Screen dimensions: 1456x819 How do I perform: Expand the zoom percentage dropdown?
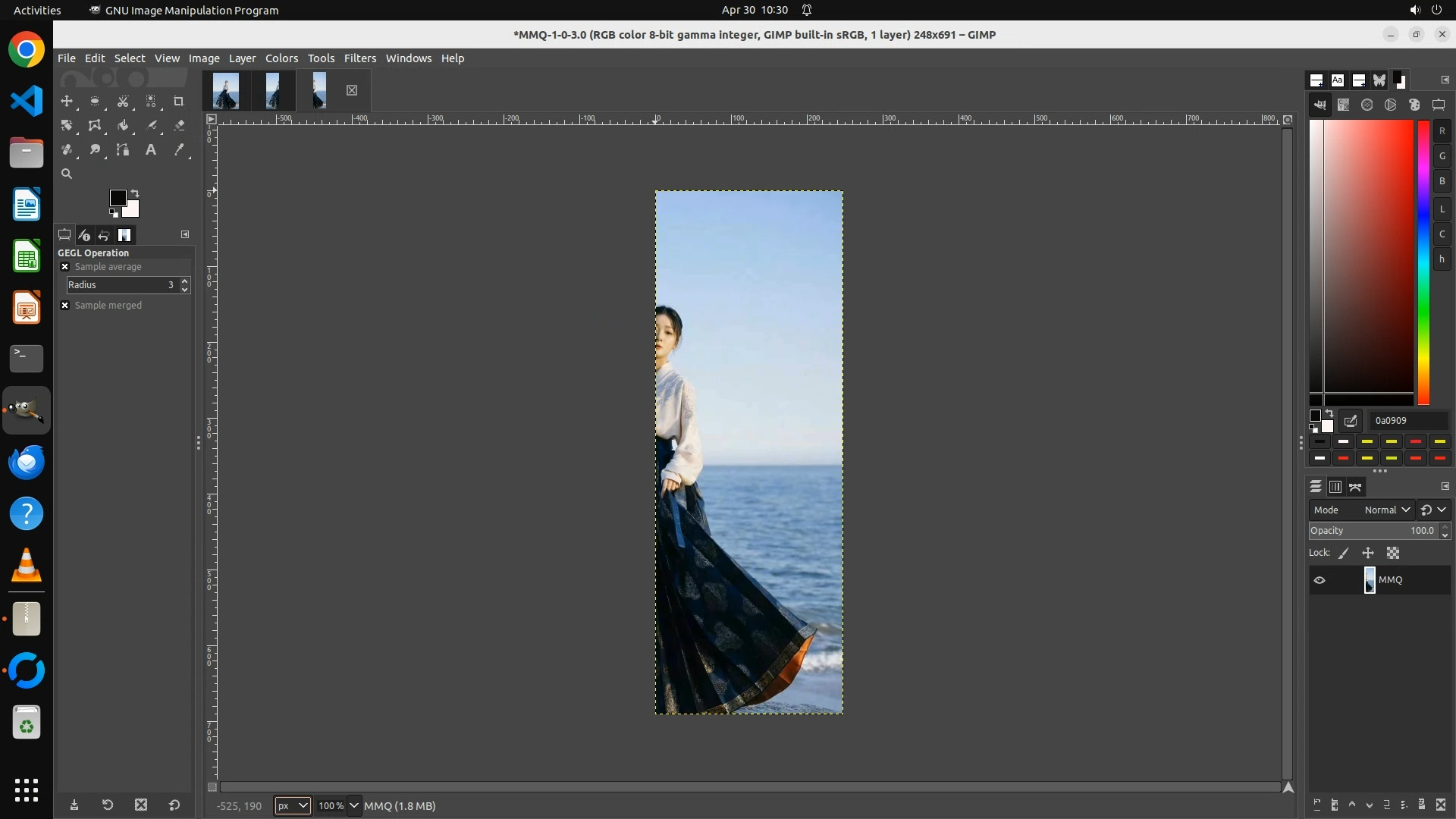coord(353,806)
